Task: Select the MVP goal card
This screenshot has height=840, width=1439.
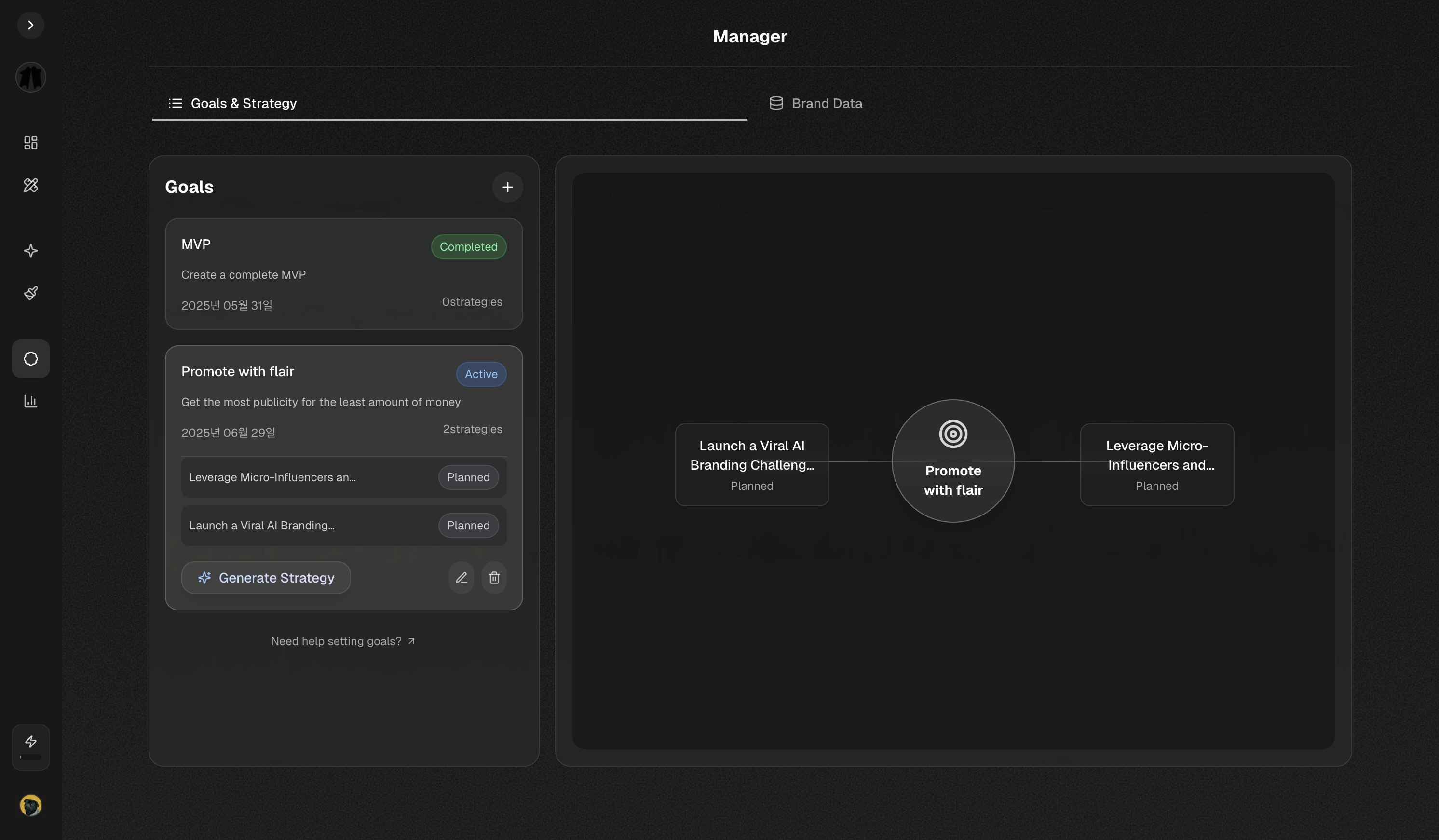Action: coord(344,274)
